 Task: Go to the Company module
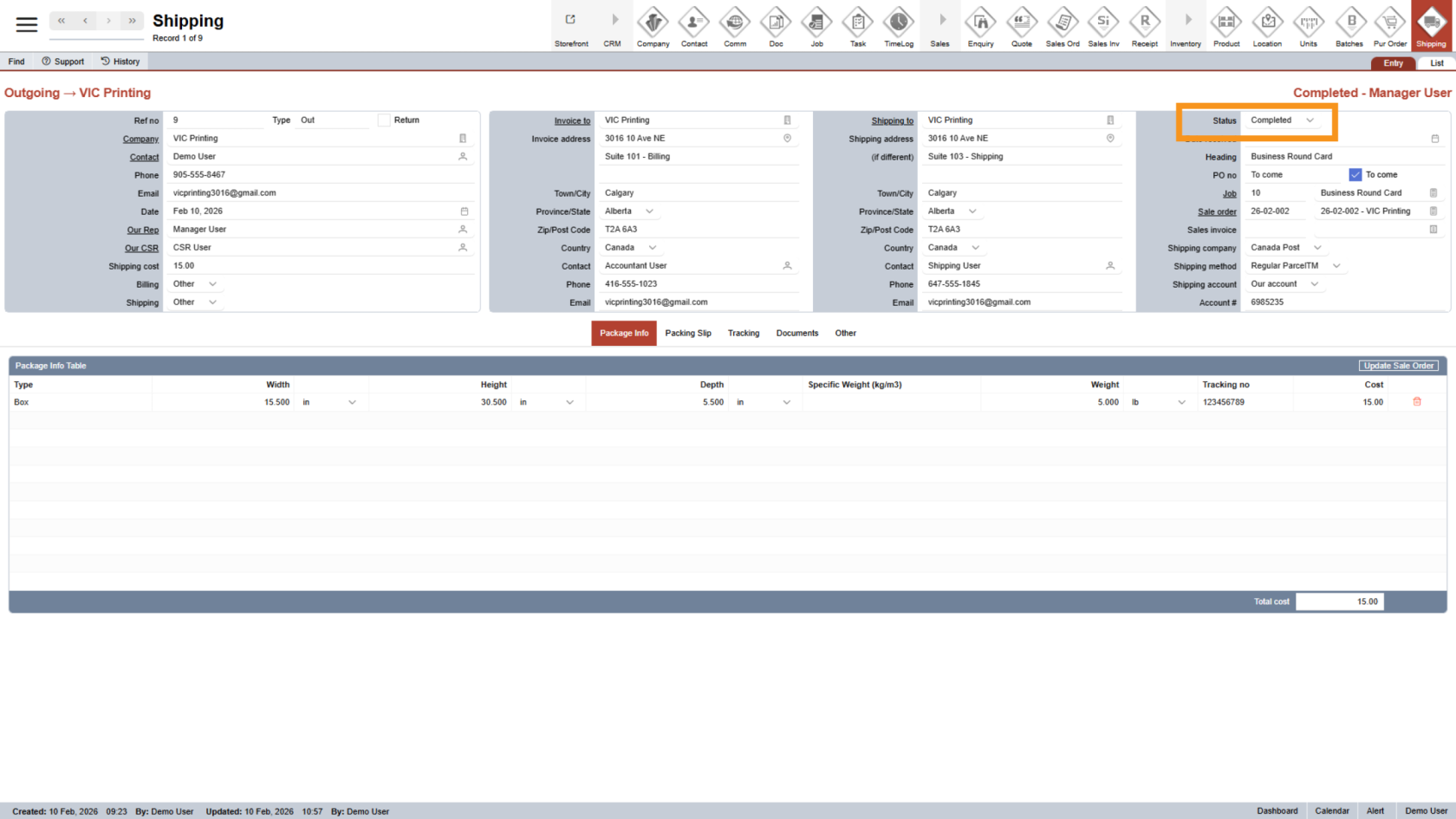pos(653,26)
